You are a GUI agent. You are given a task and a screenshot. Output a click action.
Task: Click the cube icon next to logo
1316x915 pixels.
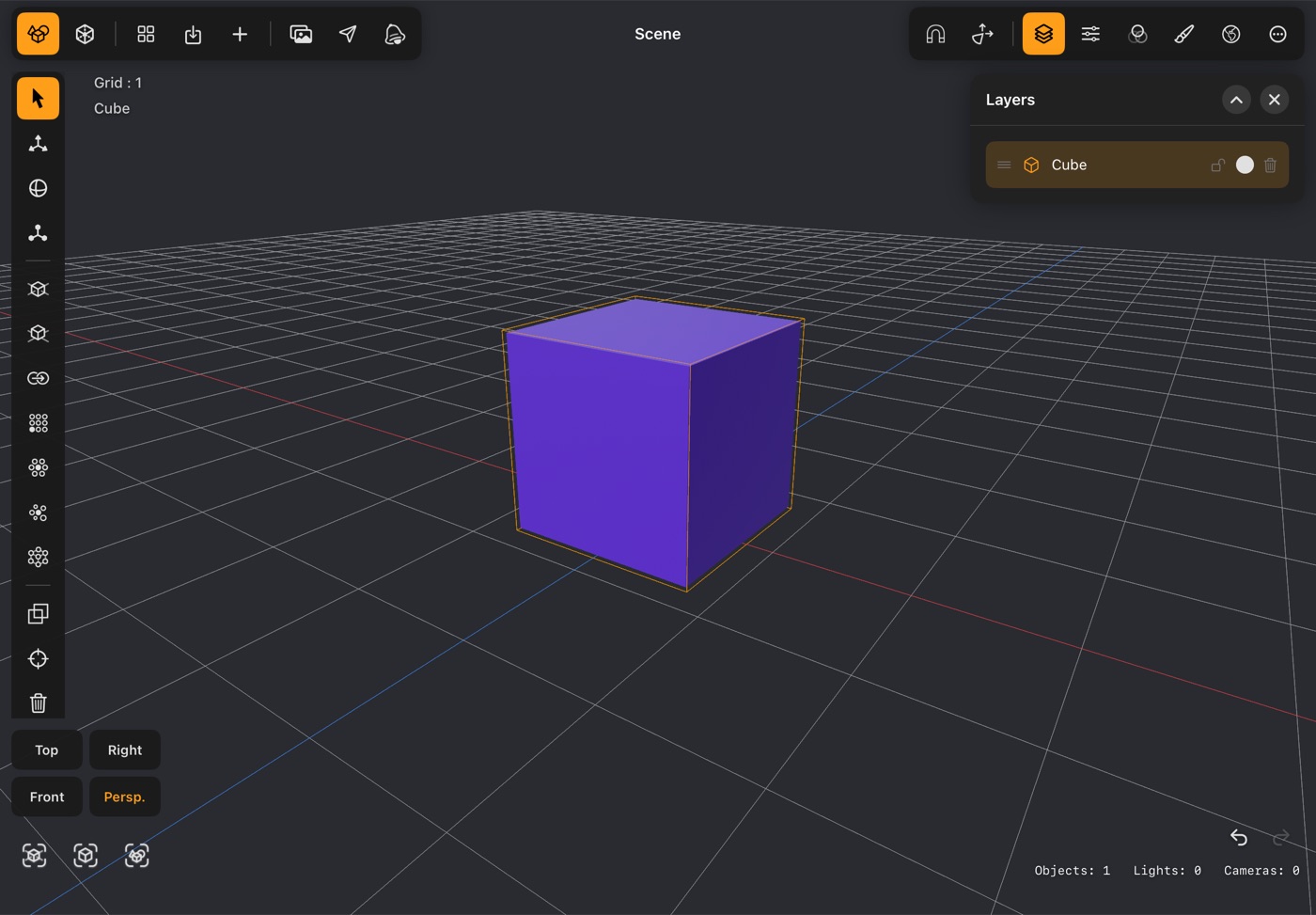point(85,34)
